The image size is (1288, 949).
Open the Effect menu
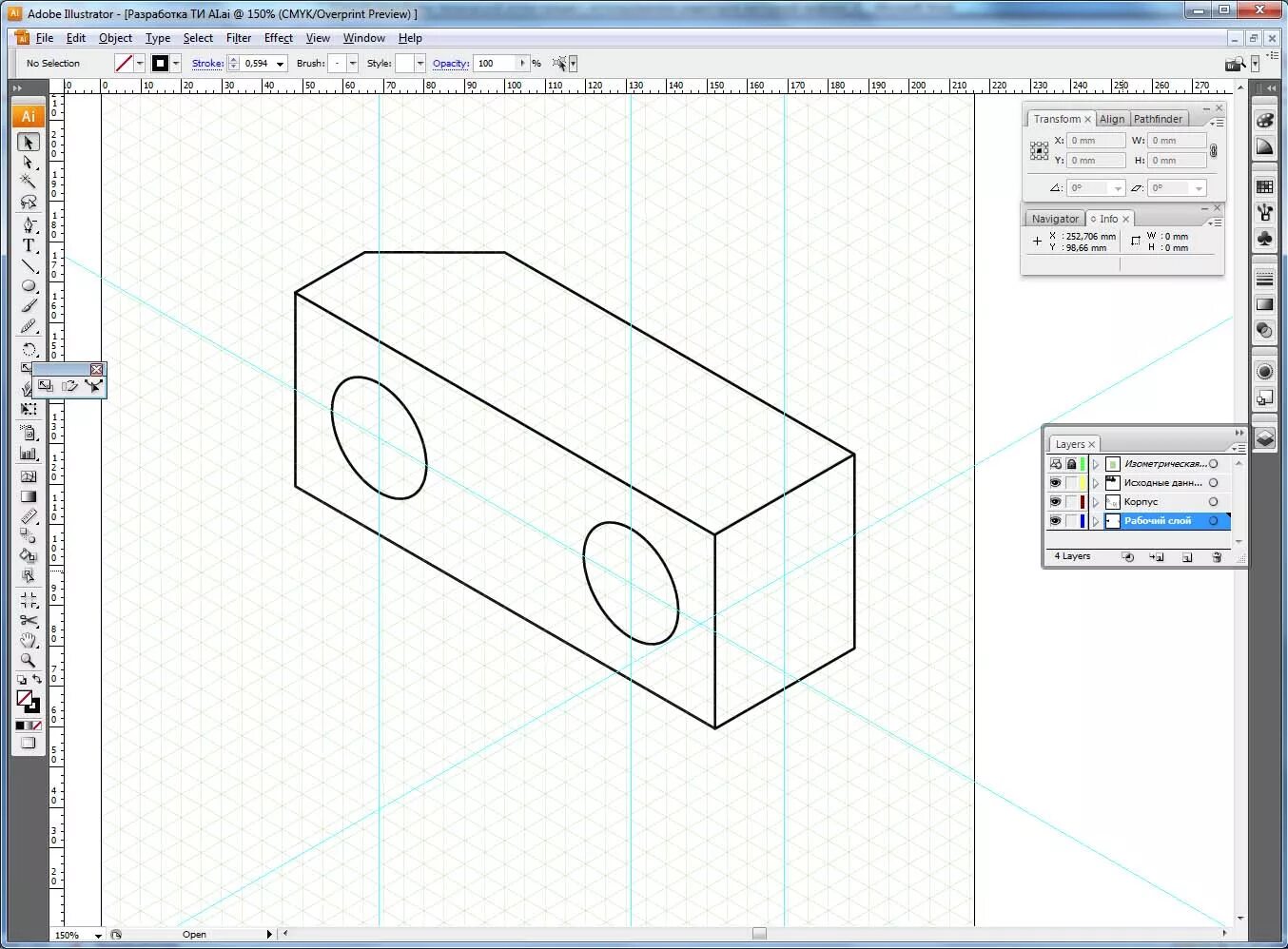tap(278, 38)
